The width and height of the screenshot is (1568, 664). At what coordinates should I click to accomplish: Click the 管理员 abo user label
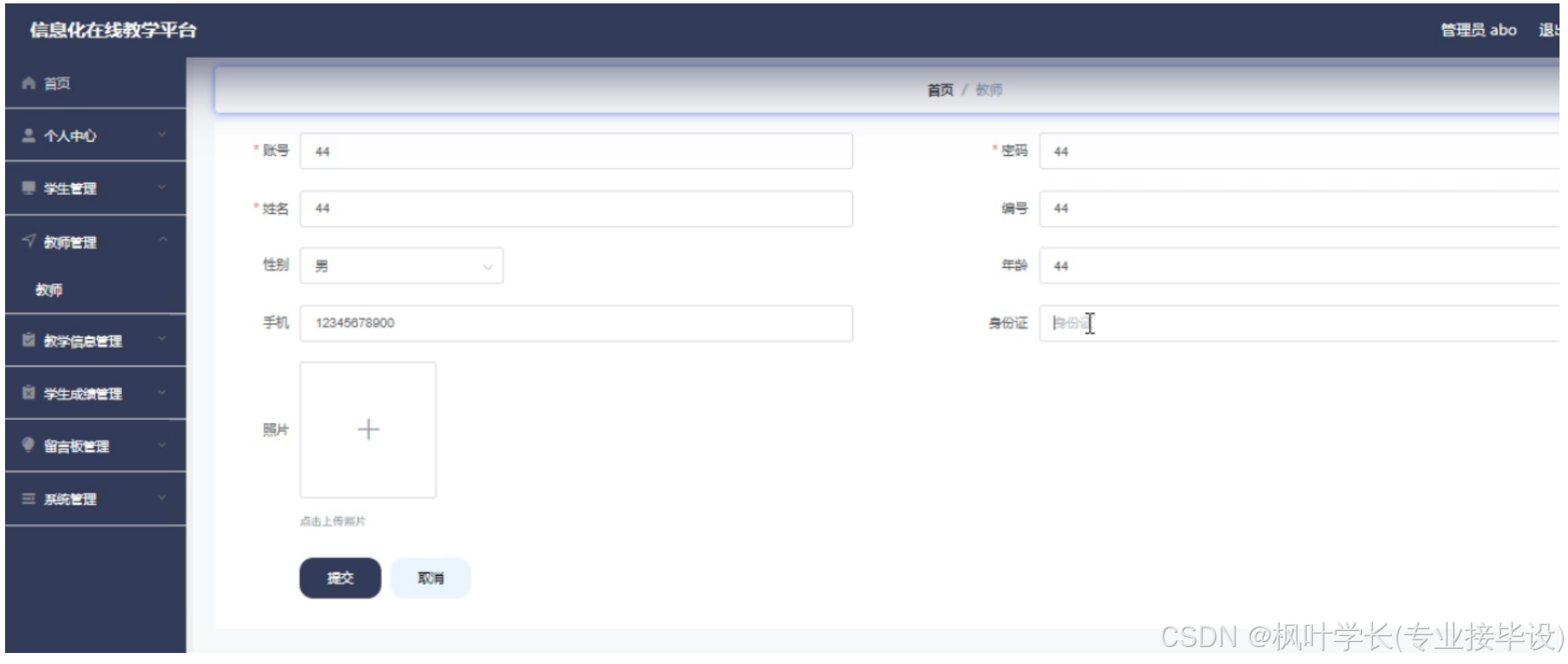click(1479, 31)
